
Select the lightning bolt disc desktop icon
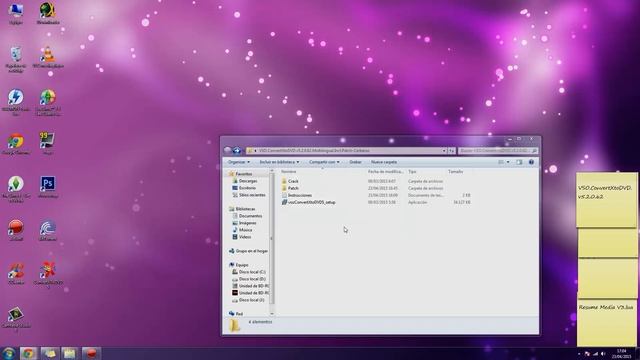pos(16,102)
